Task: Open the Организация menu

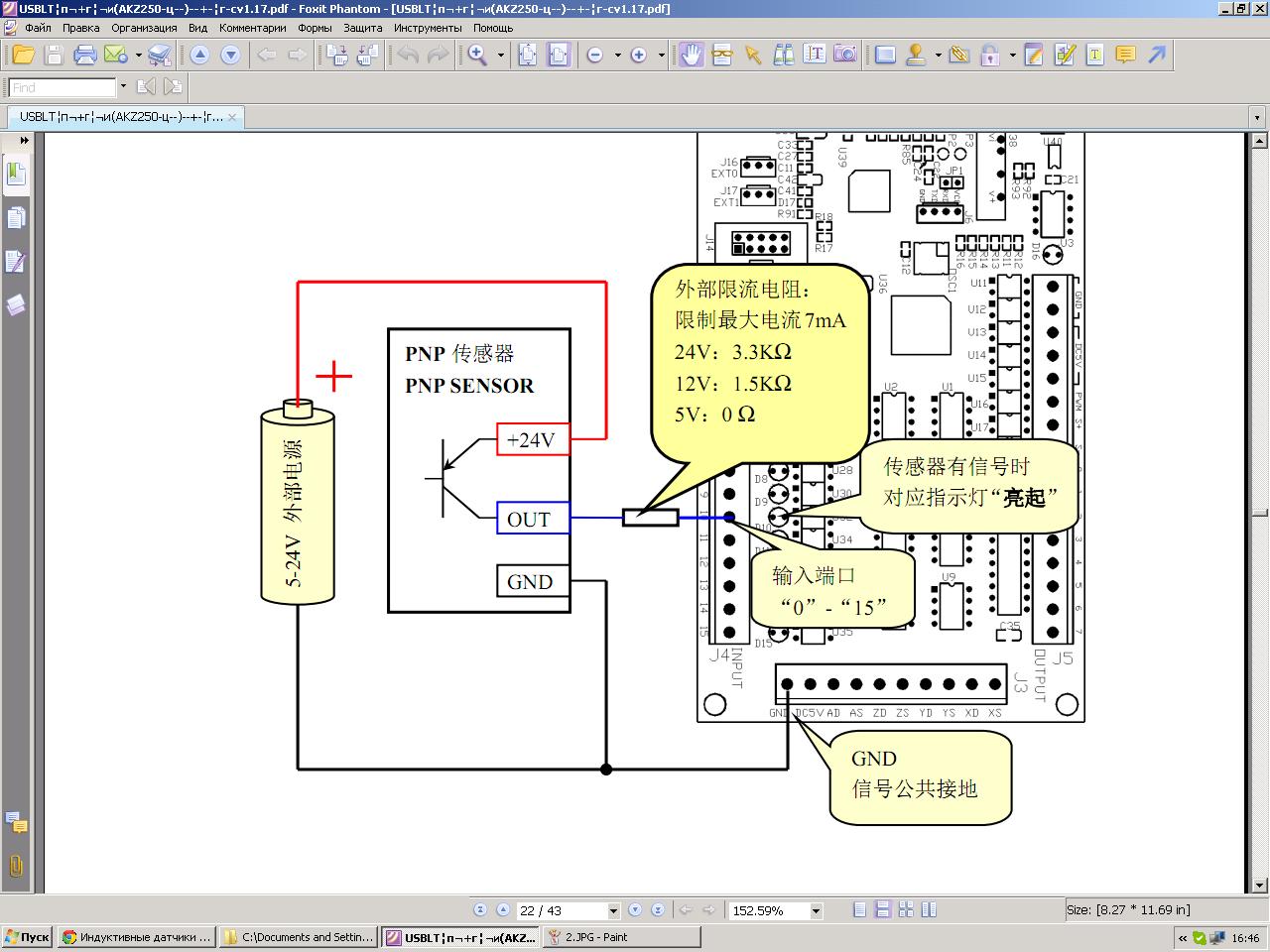Action: [x=144, y=28]
